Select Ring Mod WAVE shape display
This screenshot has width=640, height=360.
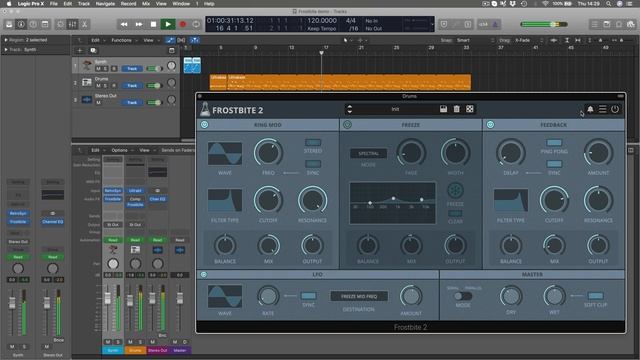pos(225,153)
